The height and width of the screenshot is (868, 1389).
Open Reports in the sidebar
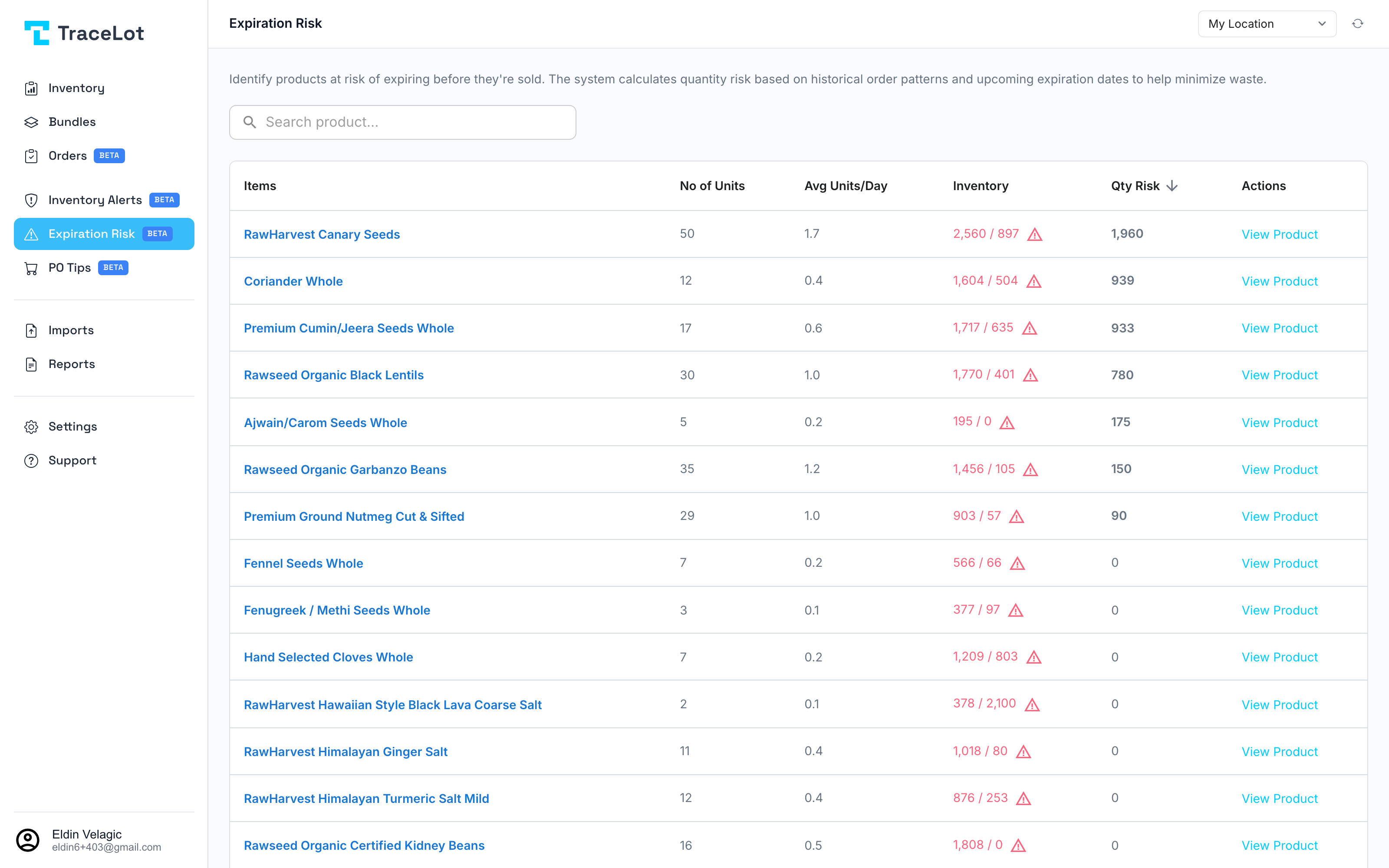(x=104, y=365)
